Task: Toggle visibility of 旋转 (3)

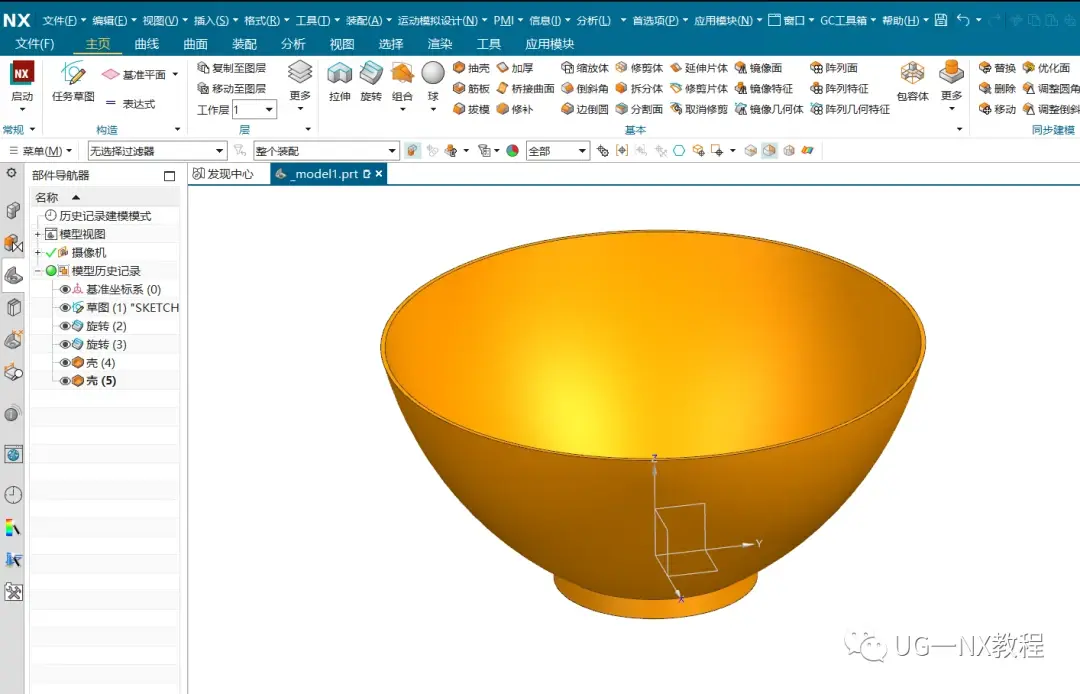Action: pos(65,344)
